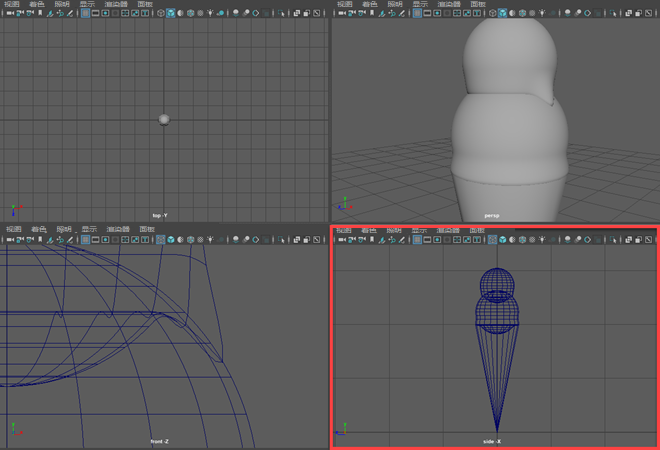The height and width of the screenshot is (450, 660).
Task: Open 面板 menu in the side view panel
Action: 477,230
